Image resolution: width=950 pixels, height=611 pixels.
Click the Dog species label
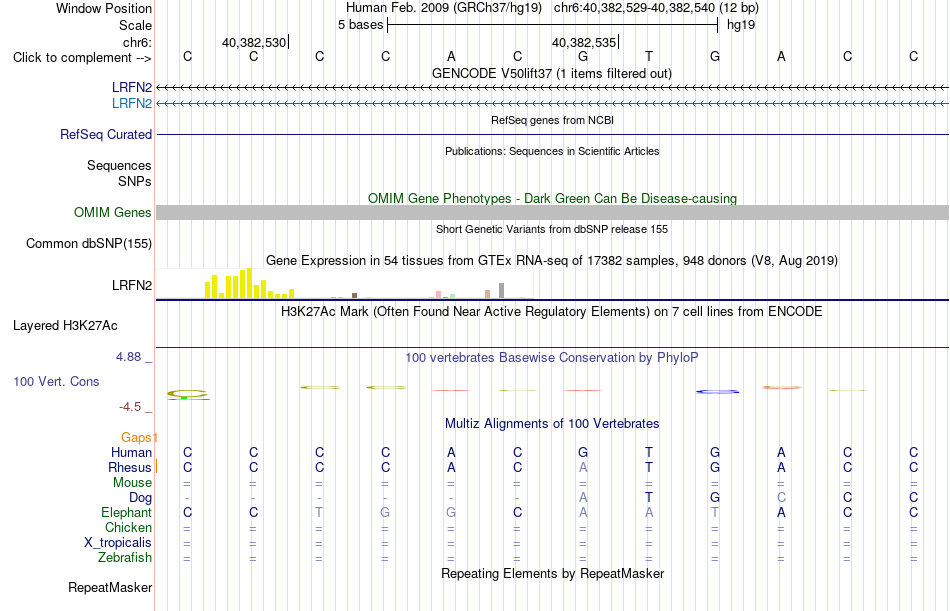(140, 498)
